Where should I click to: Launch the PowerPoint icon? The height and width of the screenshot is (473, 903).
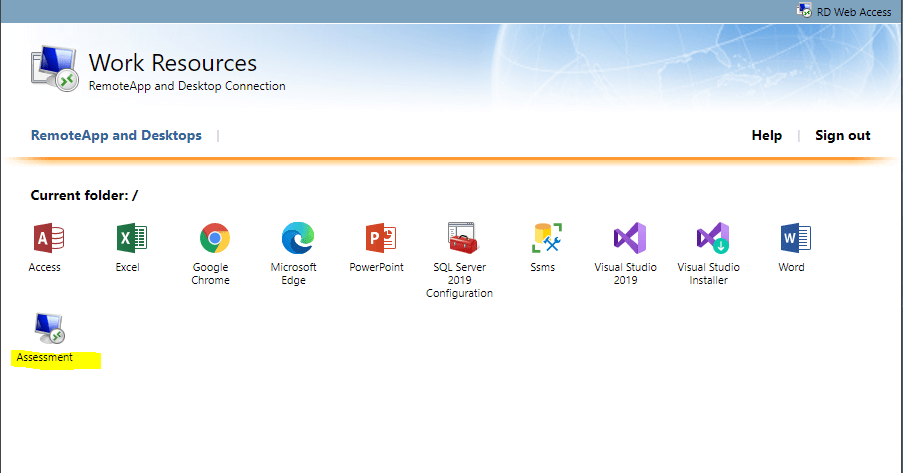[381, 238]
